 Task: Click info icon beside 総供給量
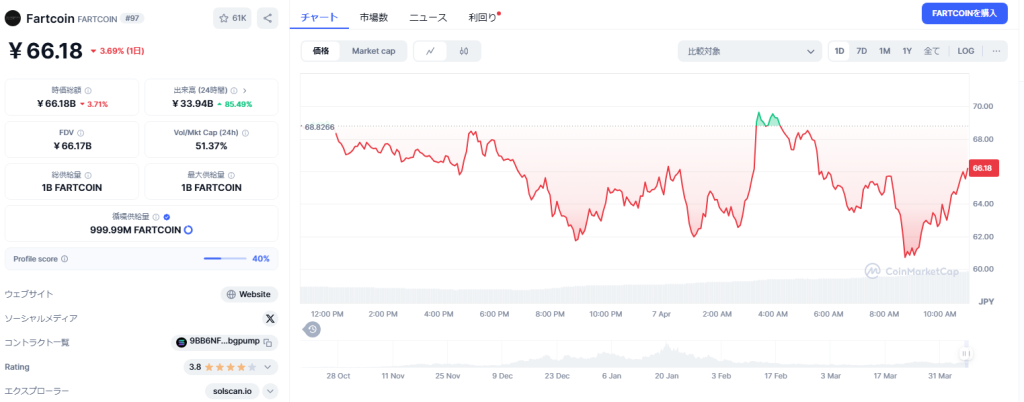(88, 175)
